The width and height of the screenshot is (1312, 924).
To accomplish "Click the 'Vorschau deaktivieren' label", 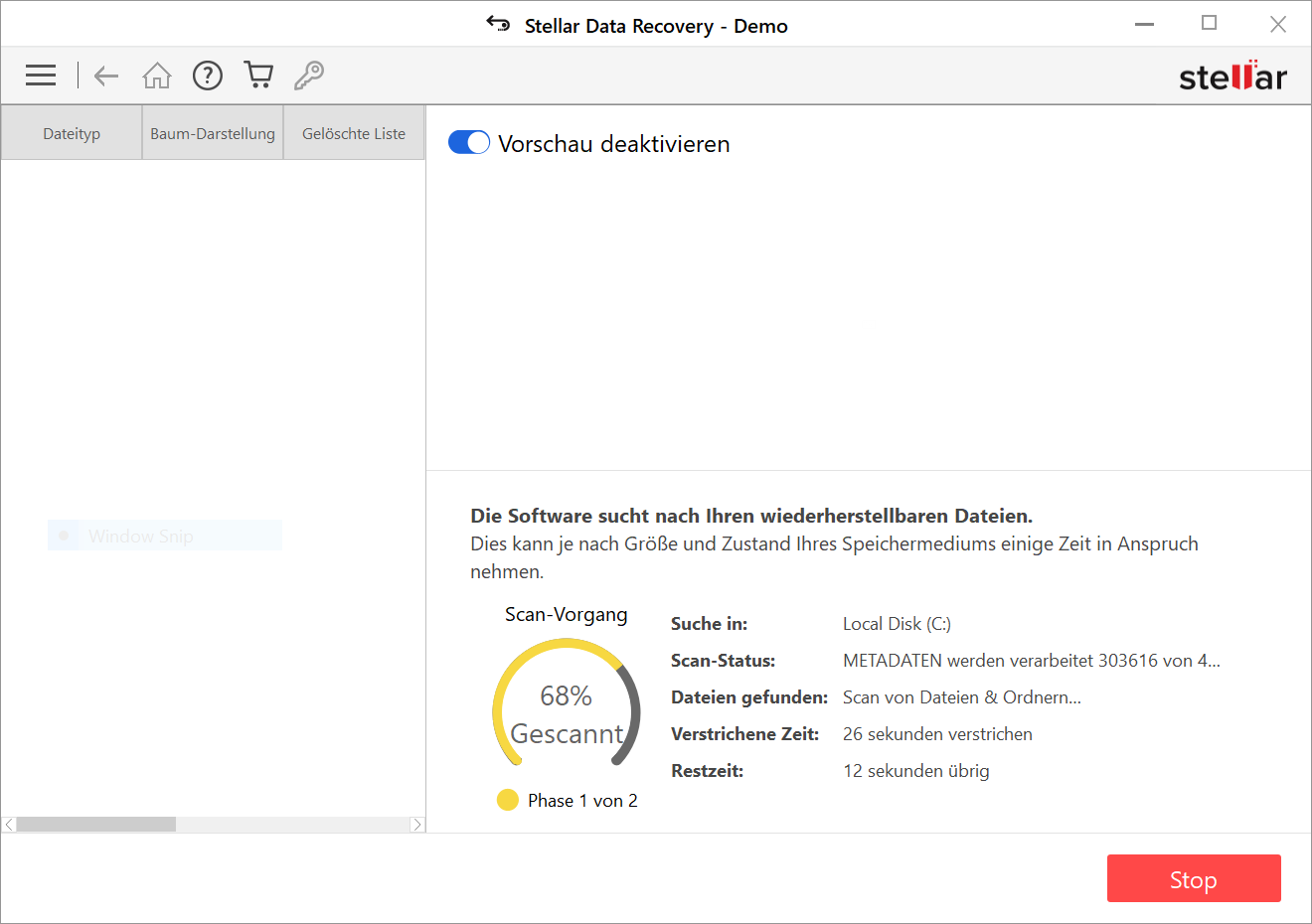I will pyautogui.click(x=614, y=144).
